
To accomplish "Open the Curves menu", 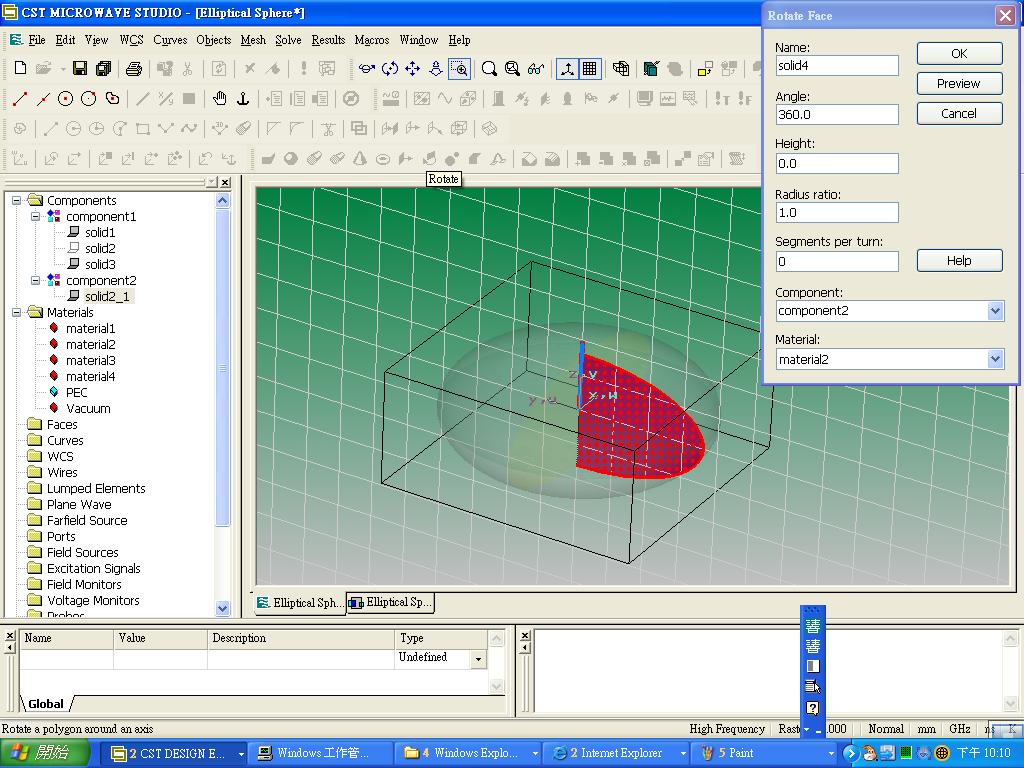I will point(170,40).
